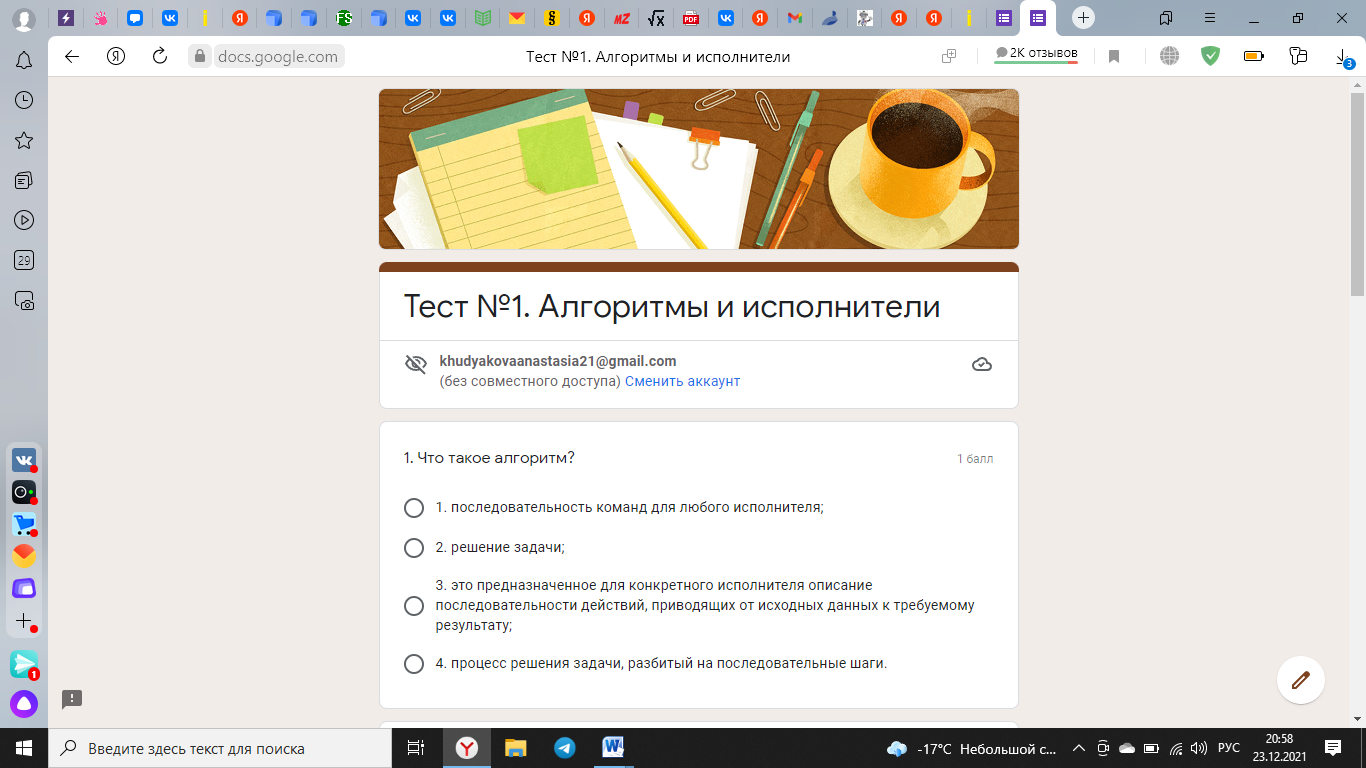Choose answer 4 "процесс решения задачи"
This screenshot has height=768, width=1366.
[x=414, y=664]
